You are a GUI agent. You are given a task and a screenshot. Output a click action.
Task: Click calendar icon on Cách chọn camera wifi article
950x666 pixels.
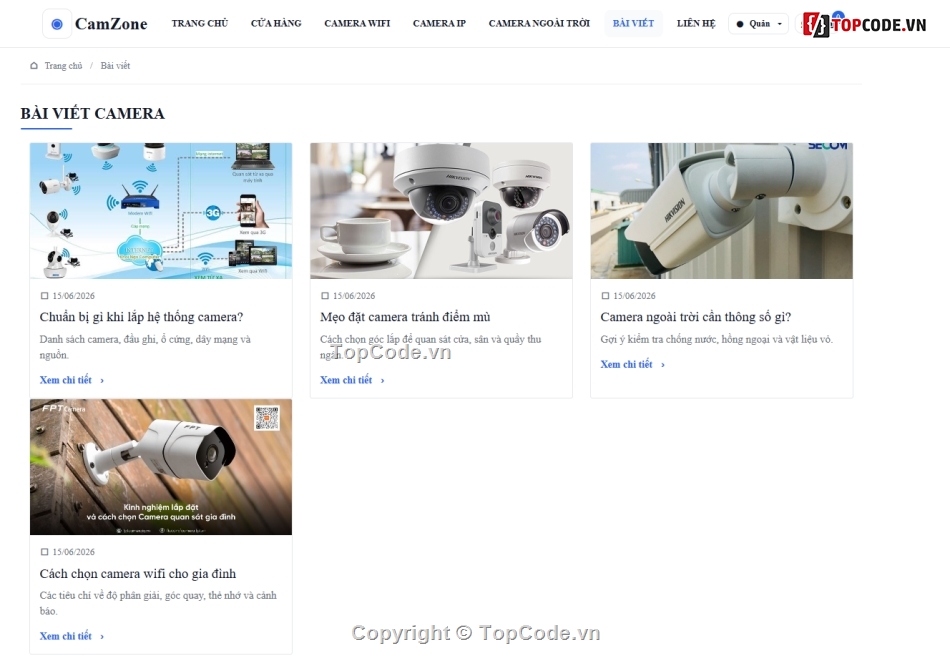(x=44, y=552)
